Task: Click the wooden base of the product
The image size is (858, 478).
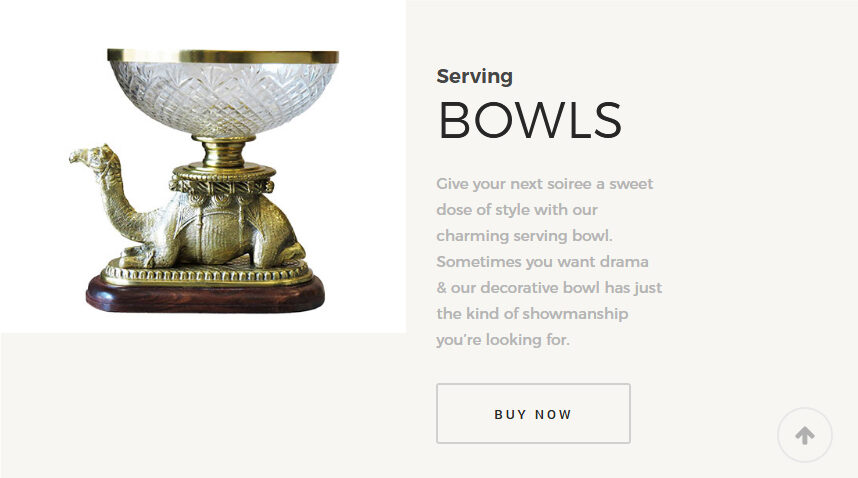Action: [205, 294]
